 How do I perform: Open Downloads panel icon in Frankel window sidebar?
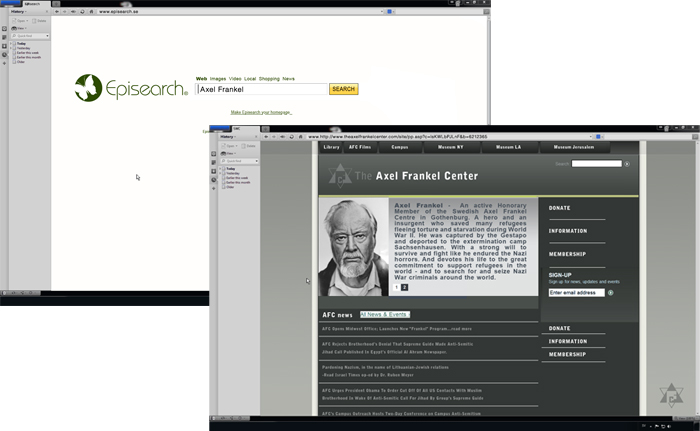click(x=213, y=171)
